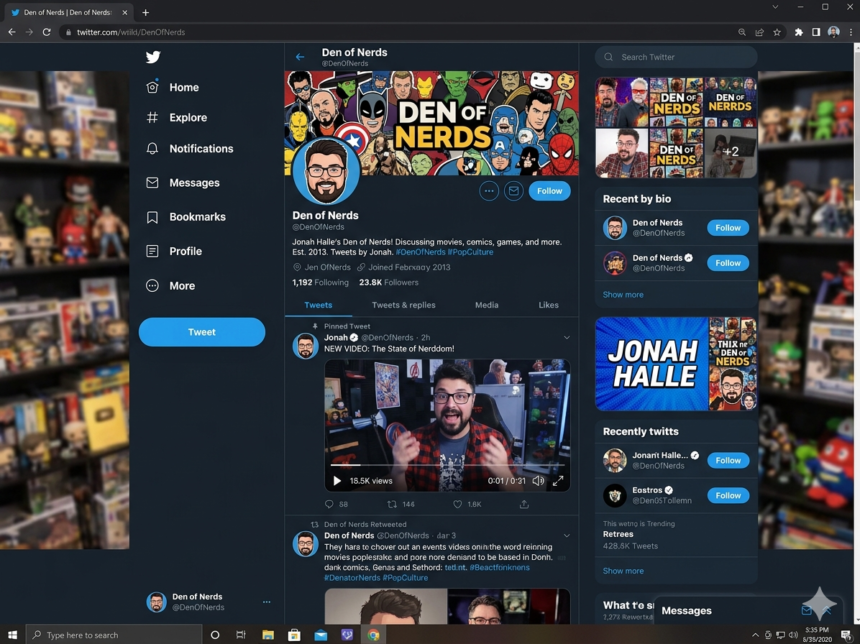Share the pinned tweet

click(x=524, y=504)
